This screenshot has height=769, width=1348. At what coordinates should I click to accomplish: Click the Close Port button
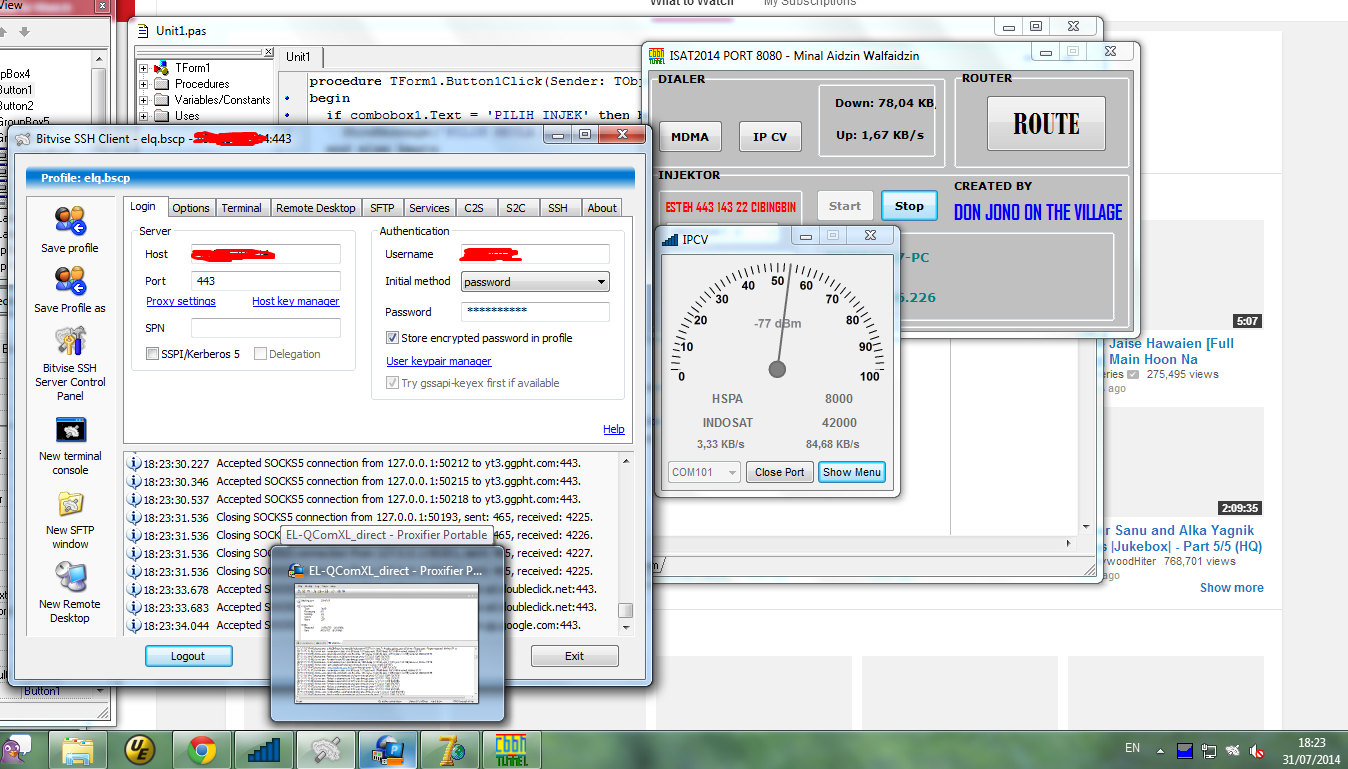(780, 472)
